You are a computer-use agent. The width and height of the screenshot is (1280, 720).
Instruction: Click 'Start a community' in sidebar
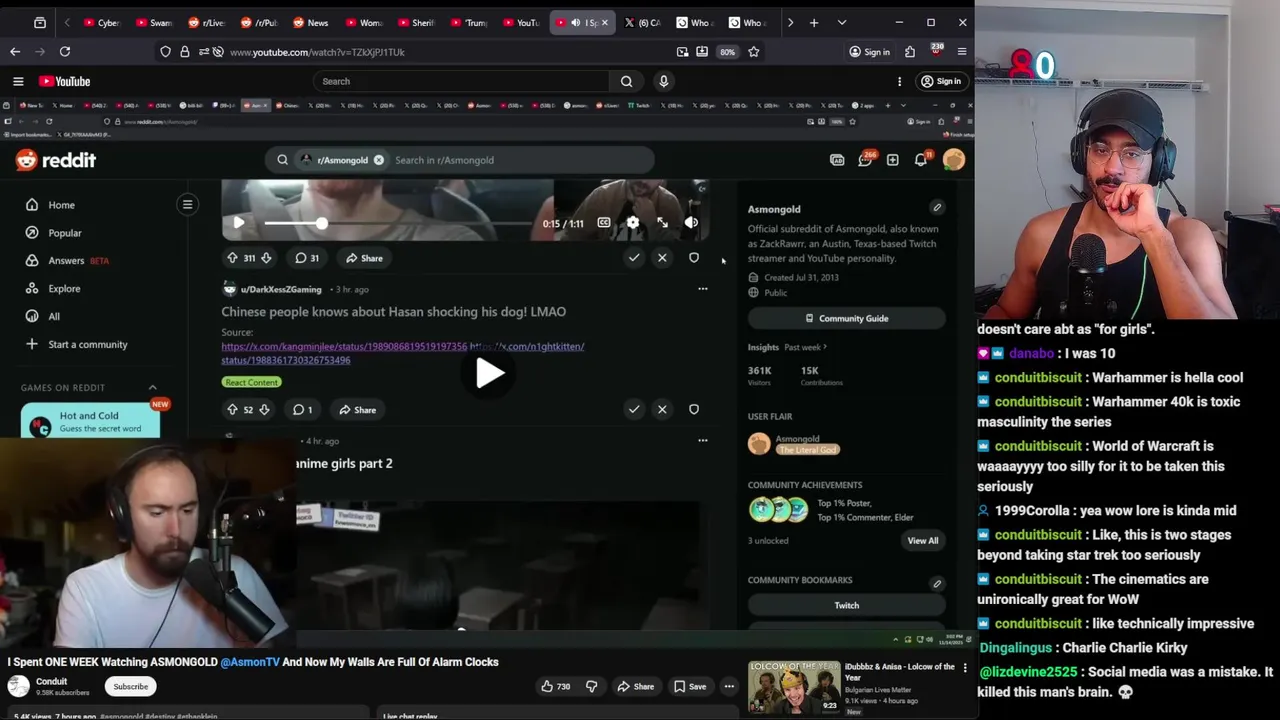coord(88,345)
